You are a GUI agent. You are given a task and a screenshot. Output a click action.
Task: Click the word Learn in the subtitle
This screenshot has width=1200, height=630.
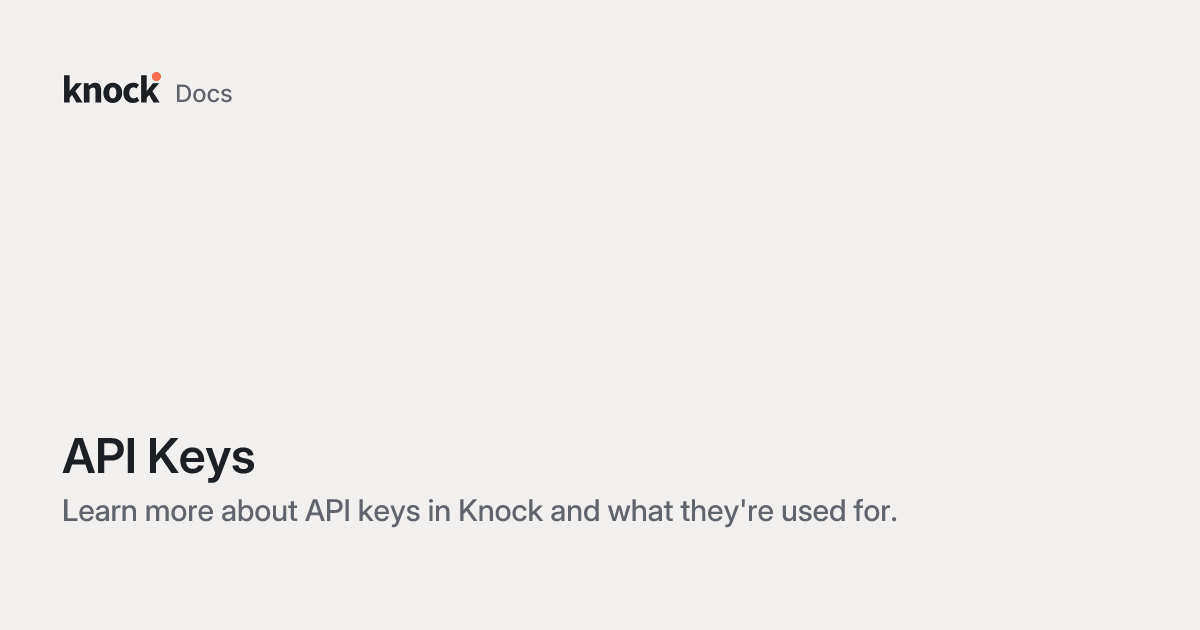[x=99, y=511]
